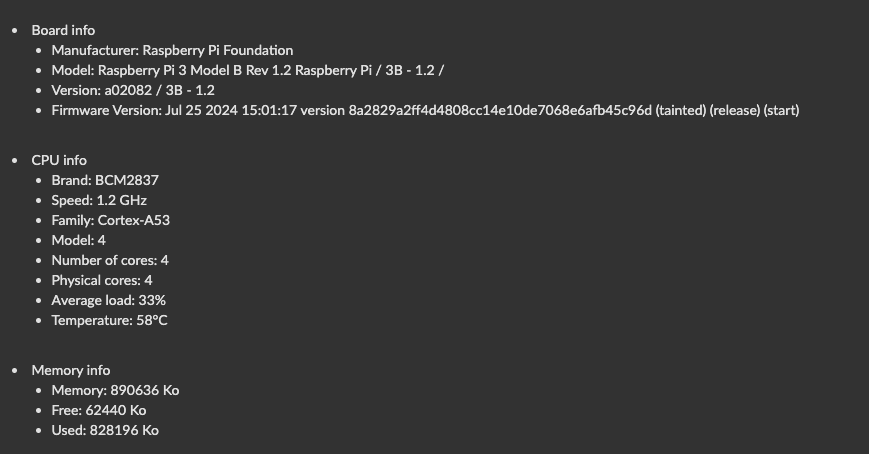This screenshot has height=454, width=869.
Task: Click the CPU Model: 4 entry
Action: (x=79, y=240)
